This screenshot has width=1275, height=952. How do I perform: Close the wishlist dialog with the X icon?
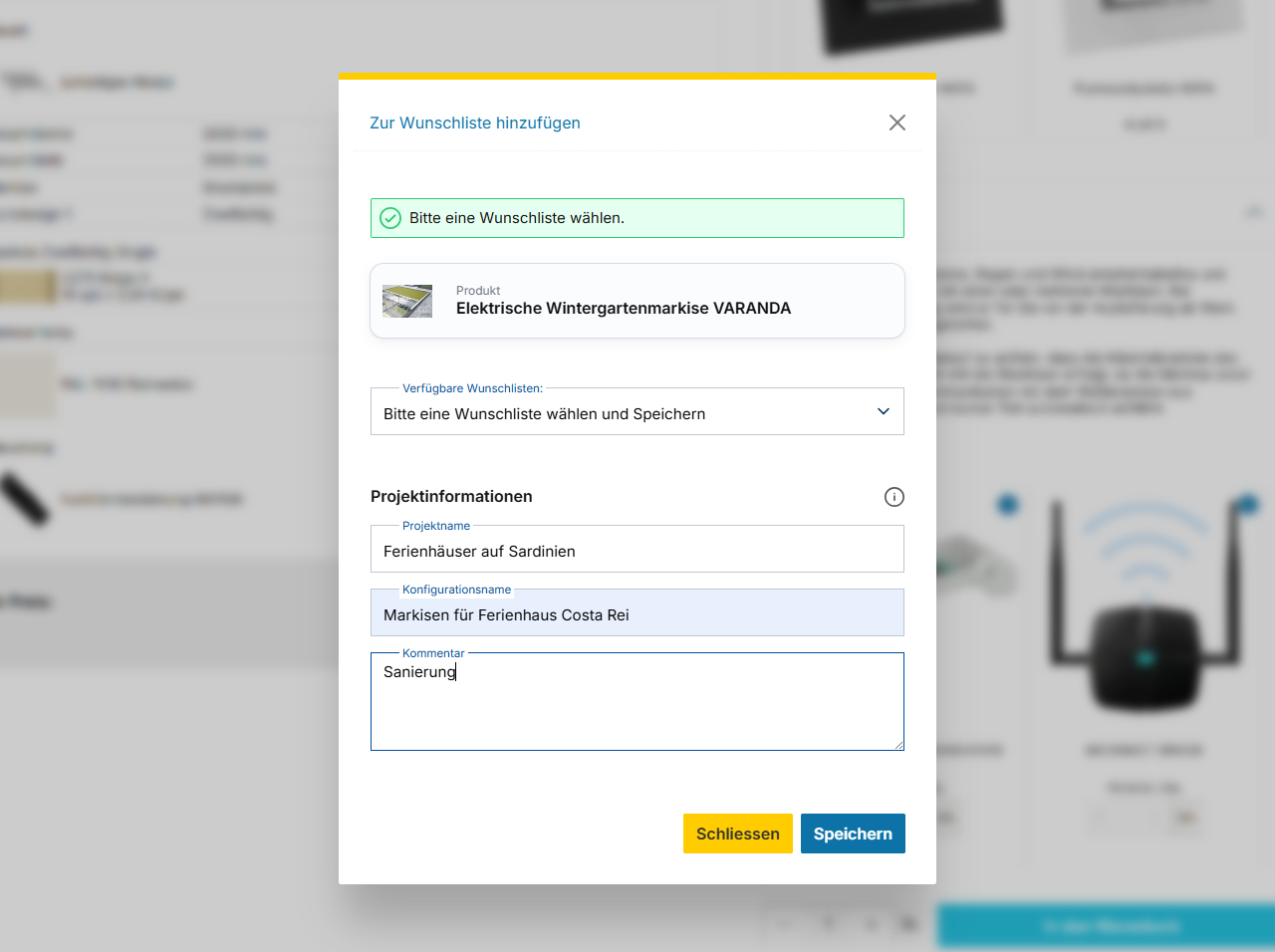pyautogui.click(x=897, y=122)
